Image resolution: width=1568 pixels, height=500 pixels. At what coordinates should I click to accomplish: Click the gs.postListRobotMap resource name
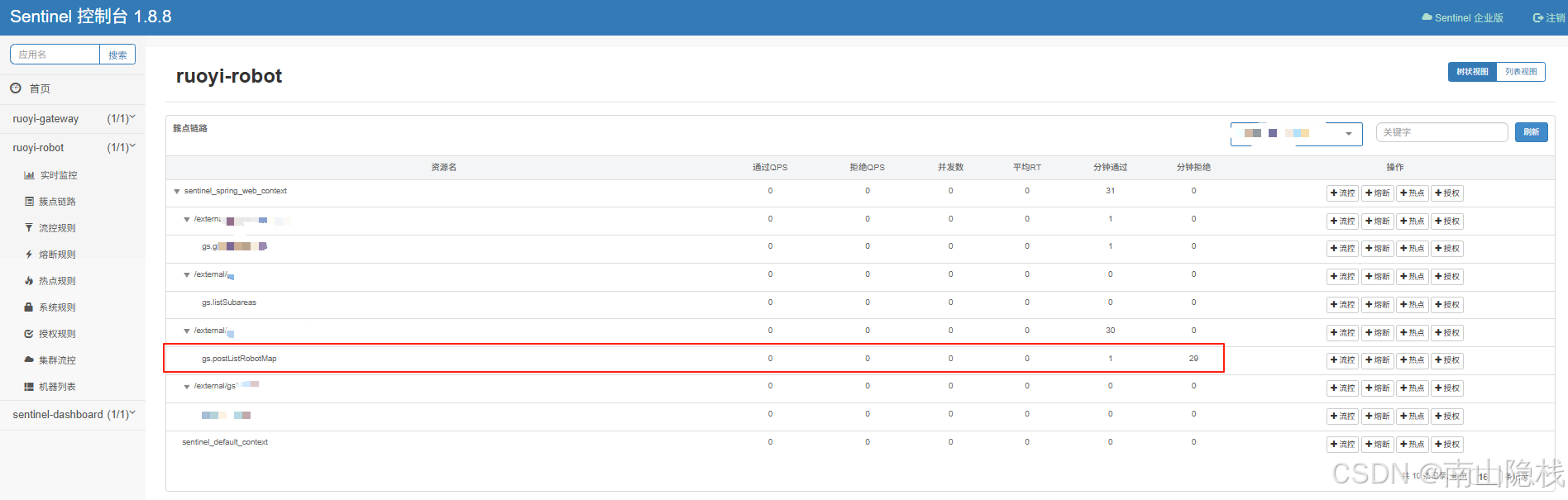coord(239,359)
